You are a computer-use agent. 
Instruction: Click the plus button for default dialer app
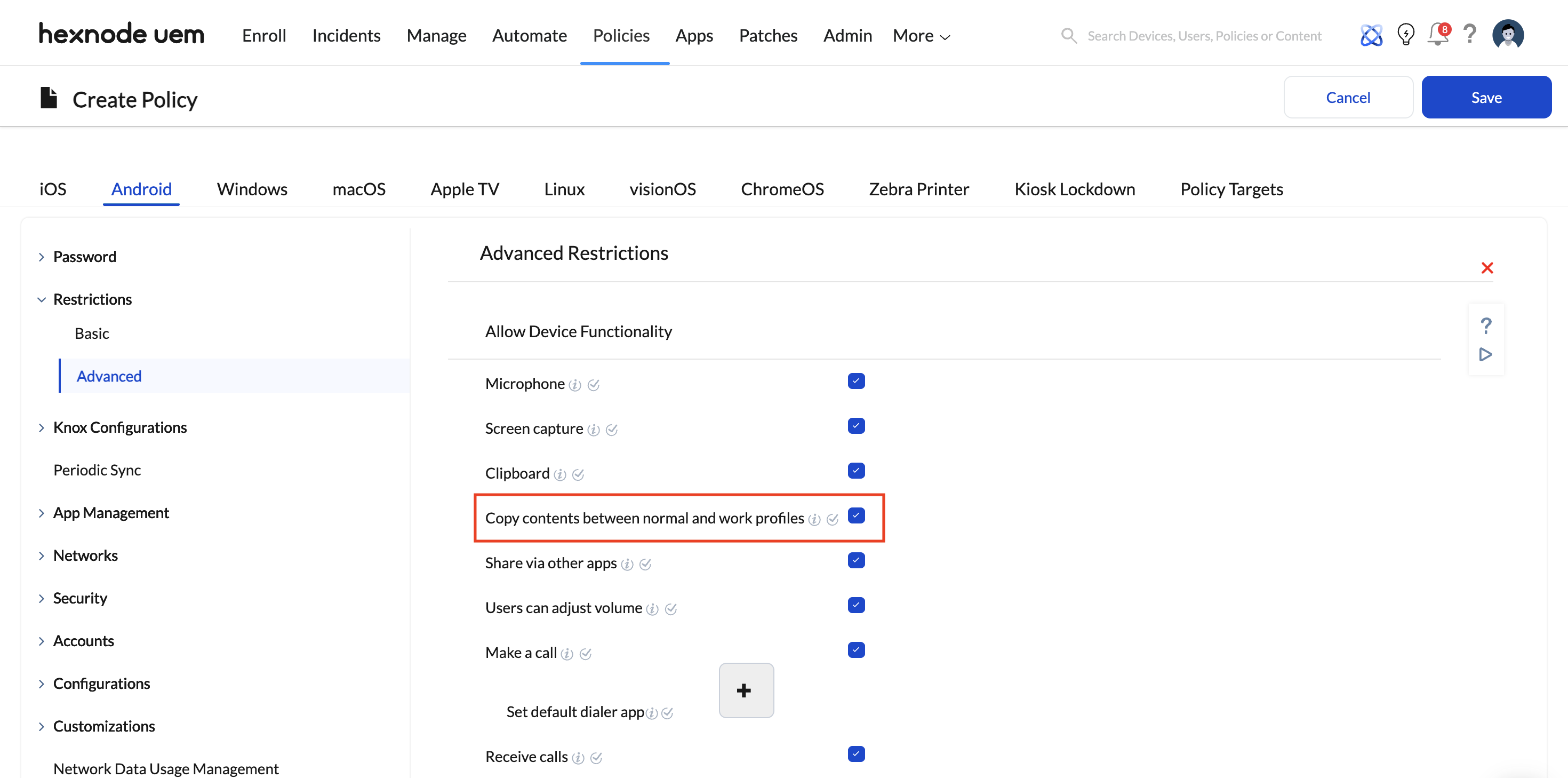(746, 690)
